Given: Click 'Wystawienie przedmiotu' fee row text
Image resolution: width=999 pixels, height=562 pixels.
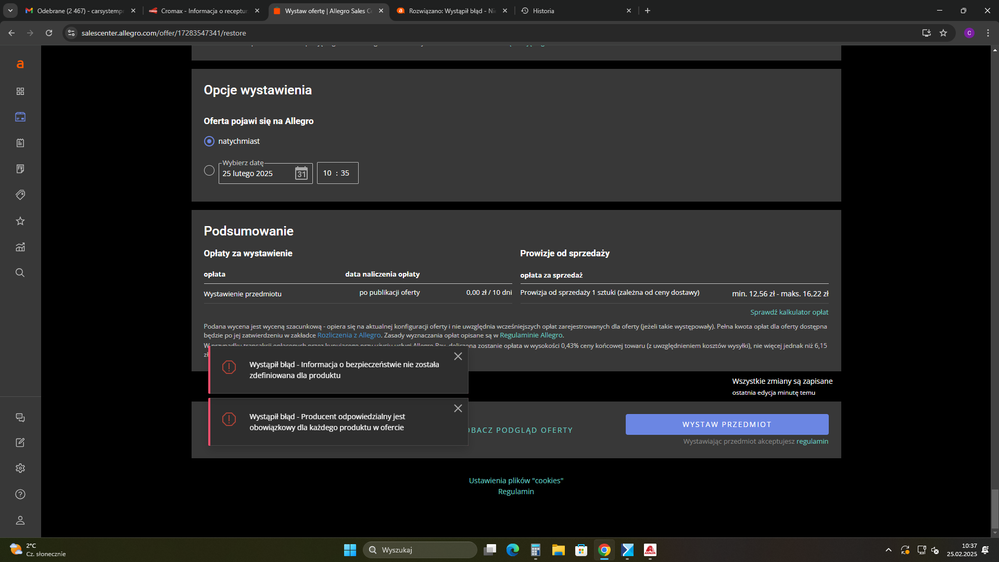Looking at the screenshot, I should point(243,294).
